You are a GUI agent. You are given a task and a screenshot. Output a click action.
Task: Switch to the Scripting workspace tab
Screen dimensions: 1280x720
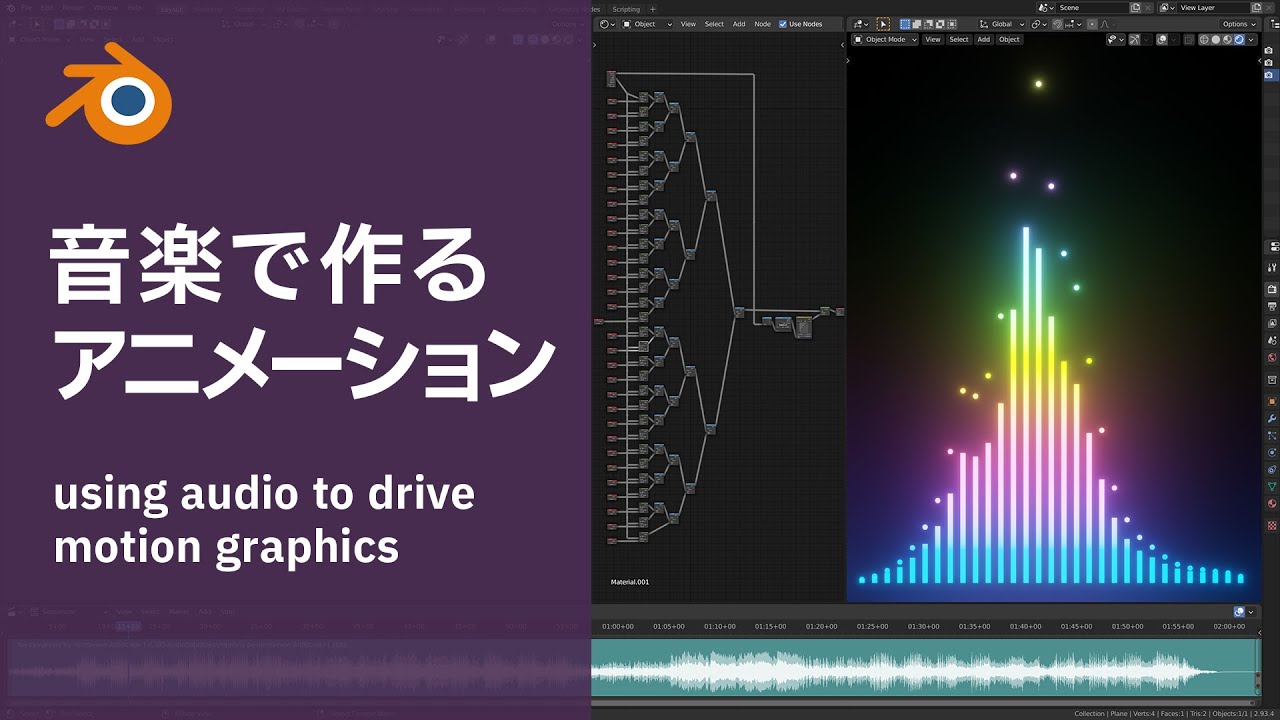pyautogui.click(x=626, y=9)
